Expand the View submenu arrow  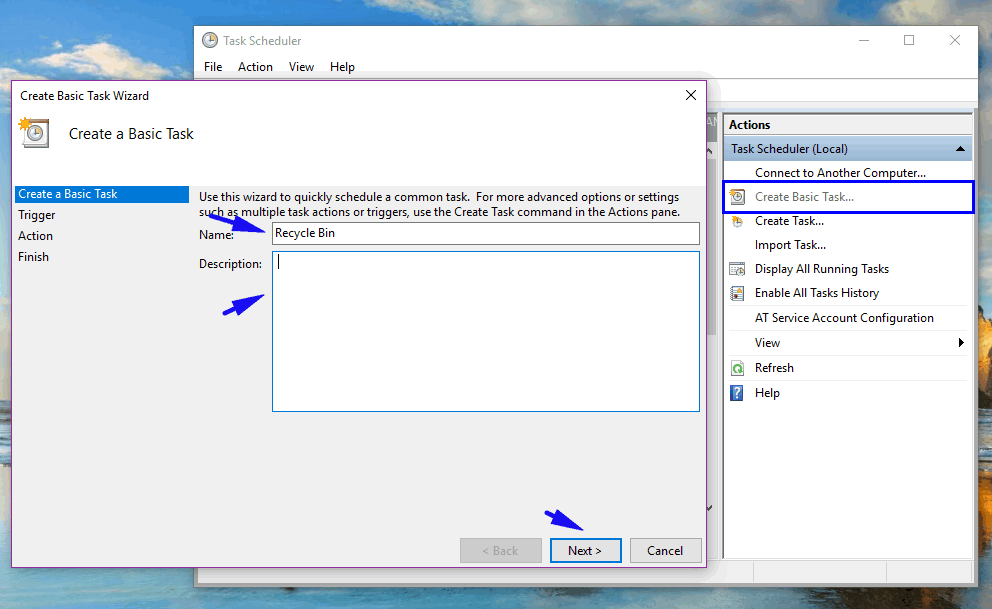coord(961,343)
